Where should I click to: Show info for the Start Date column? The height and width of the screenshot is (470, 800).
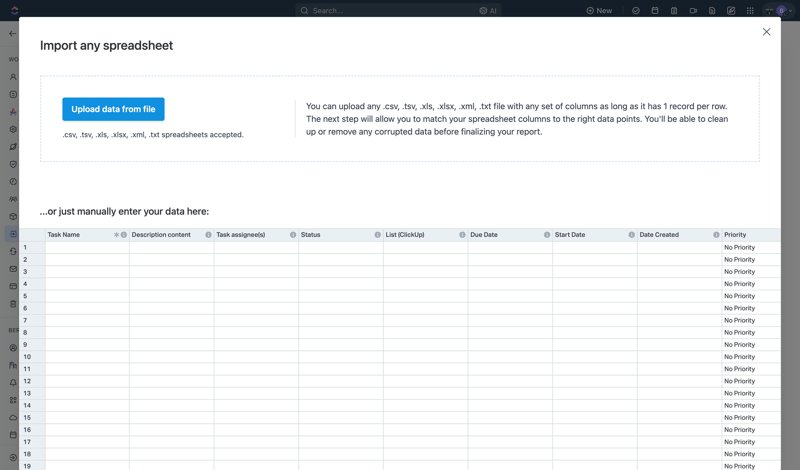[x=632, y=235]
